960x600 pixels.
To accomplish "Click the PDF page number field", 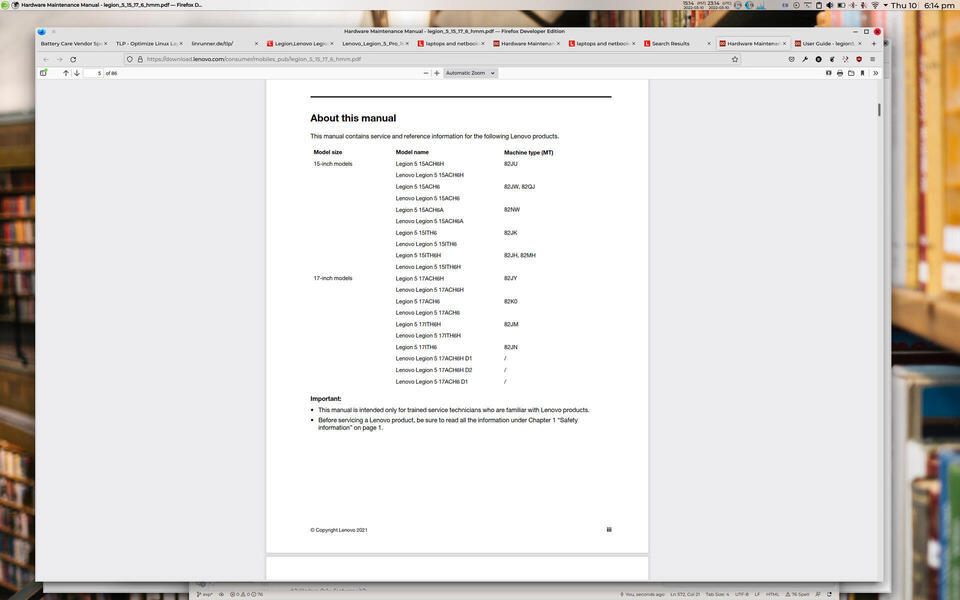I will [93, 73].
